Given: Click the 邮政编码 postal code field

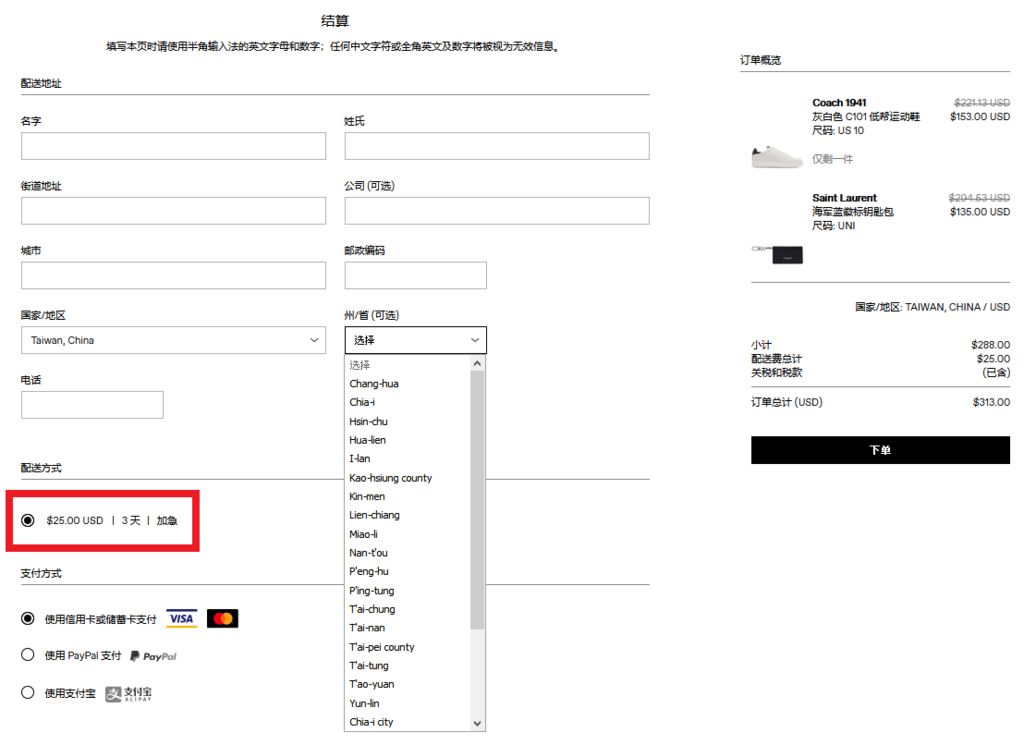Looking at the screenshot, I should (415, 276).
